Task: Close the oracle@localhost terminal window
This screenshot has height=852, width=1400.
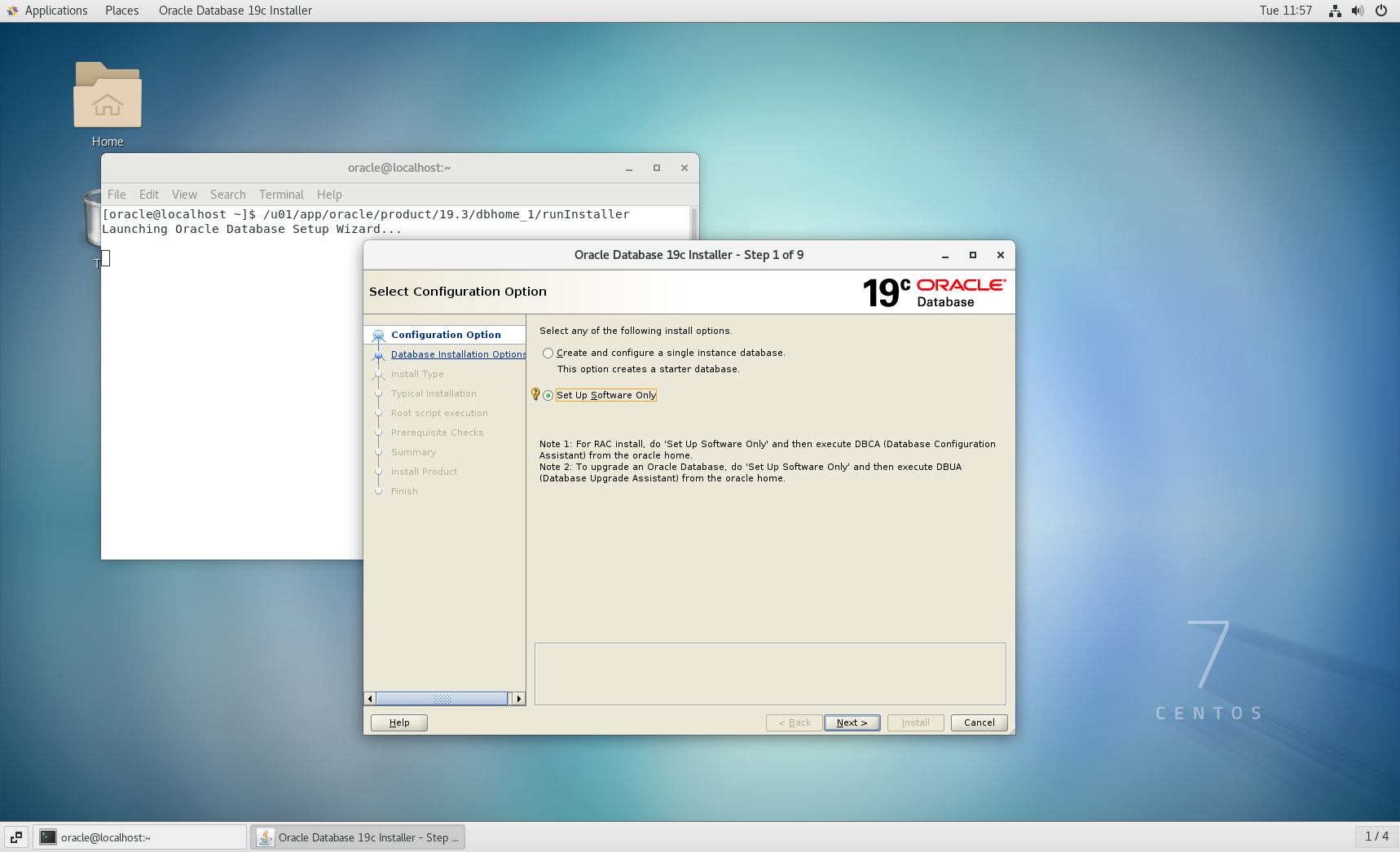Action: point(685,168)
